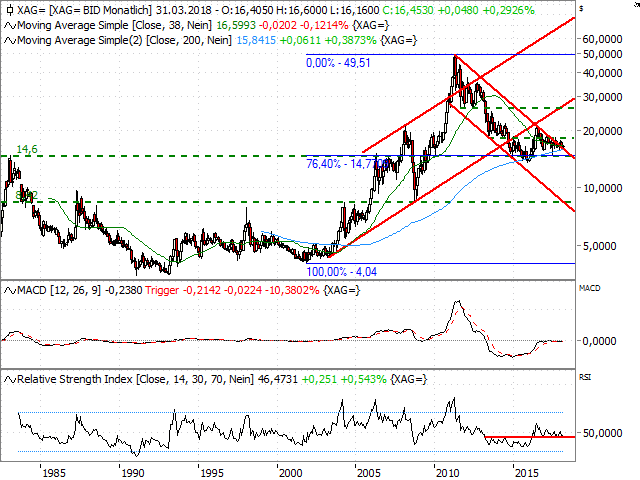Click the line icon before Moving Average Simple [Close, 38
The width and height of the screenshot is (640, 480).
pos(10,26)
